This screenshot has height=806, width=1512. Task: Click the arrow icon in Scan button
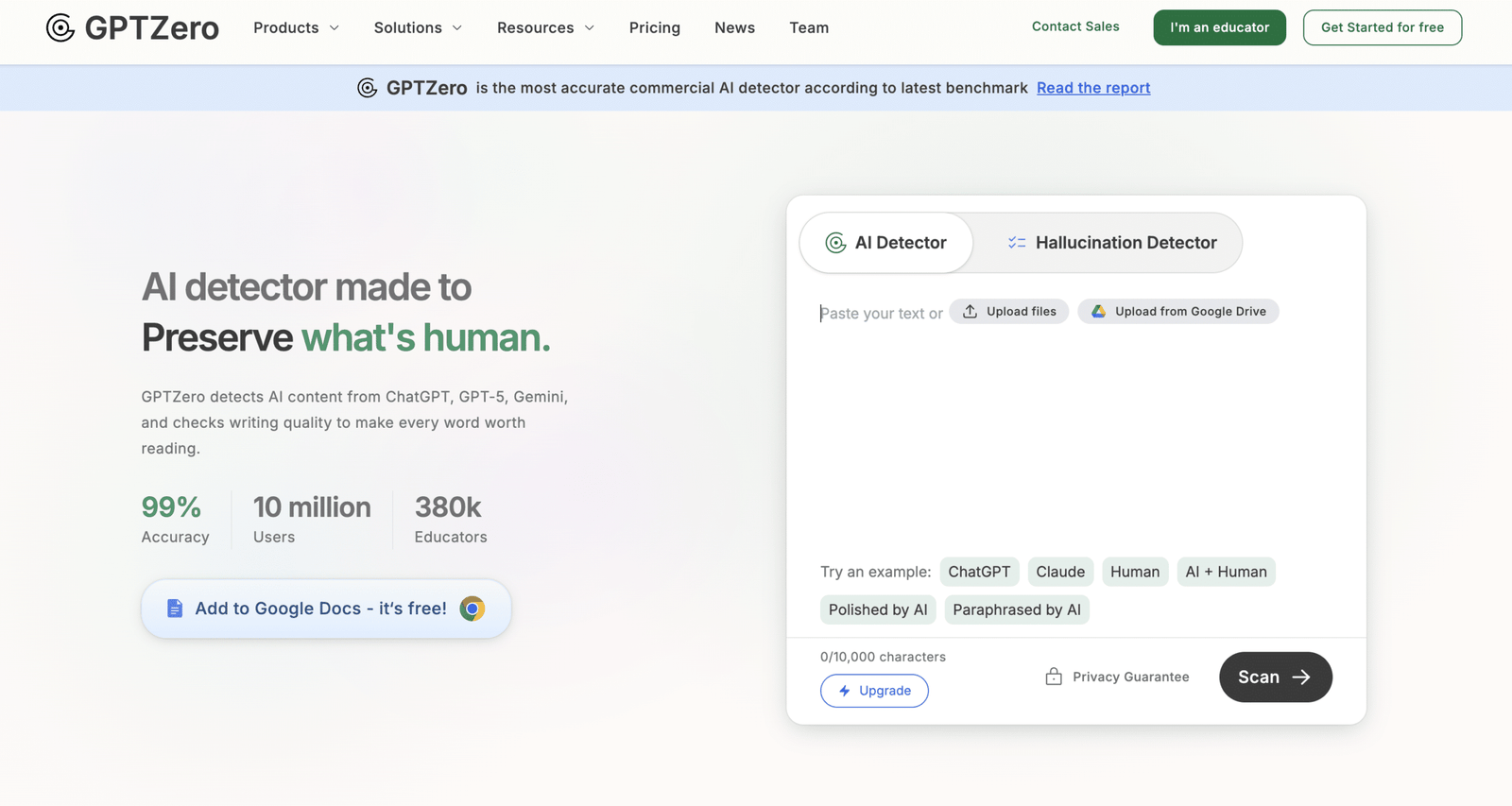click(1301, 677)
